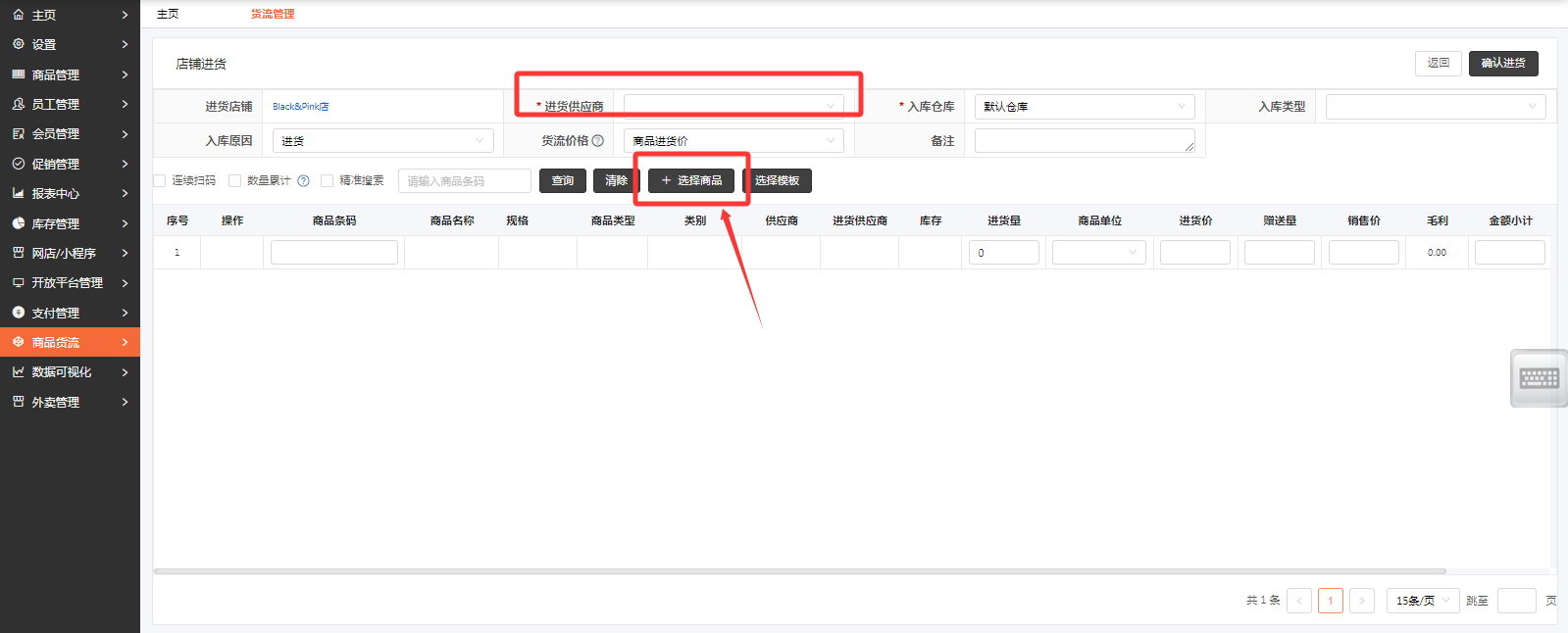Click the help icon beside 货流价格

597,141
